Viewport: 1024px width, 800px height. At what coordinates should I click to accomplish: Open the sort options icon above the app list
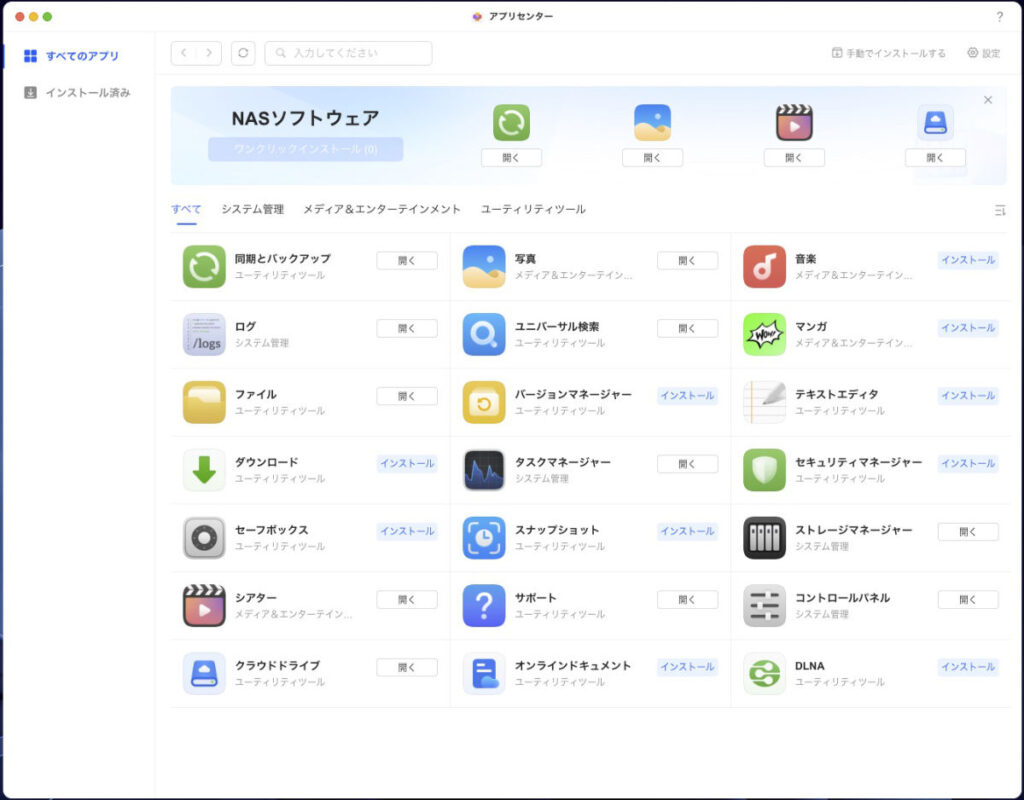pyautogui.click(x=1000, y=209)
